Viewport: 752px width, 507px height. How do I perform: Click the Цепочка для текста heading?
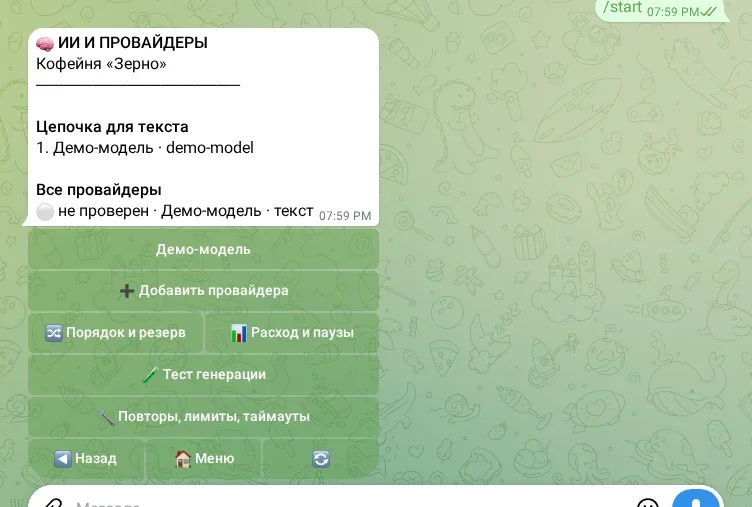(x=112, y=127)
